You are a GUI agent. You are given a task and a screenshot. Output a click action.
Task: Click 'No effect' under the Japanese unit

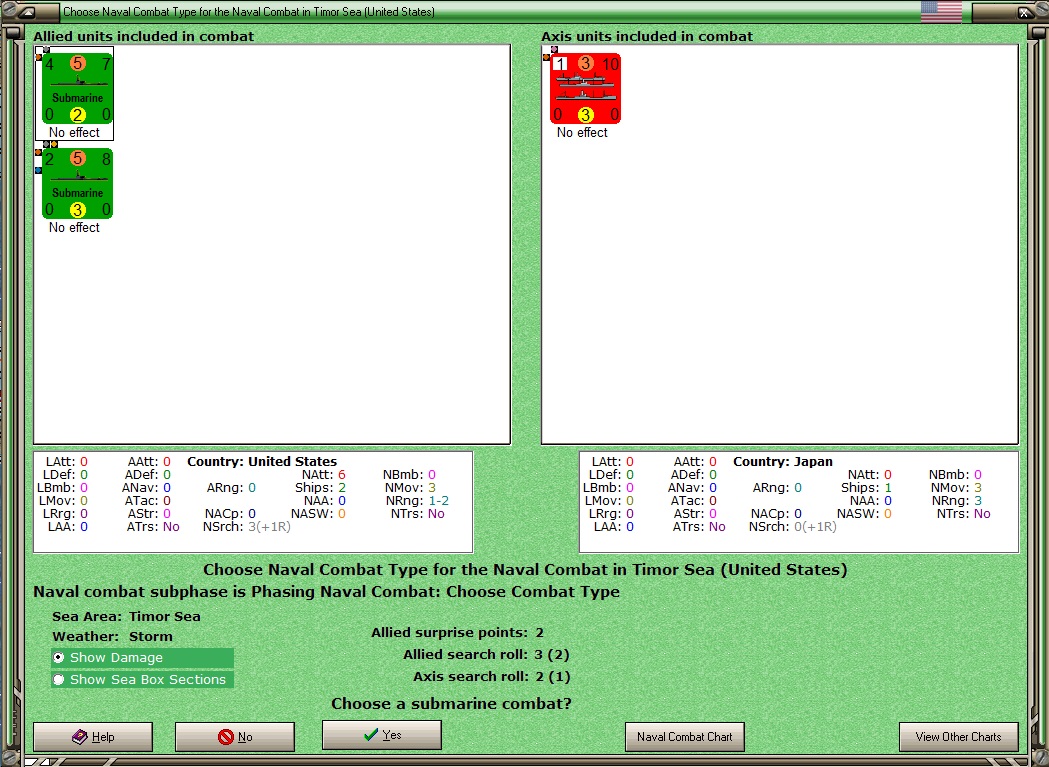click(x=582, y=133)
